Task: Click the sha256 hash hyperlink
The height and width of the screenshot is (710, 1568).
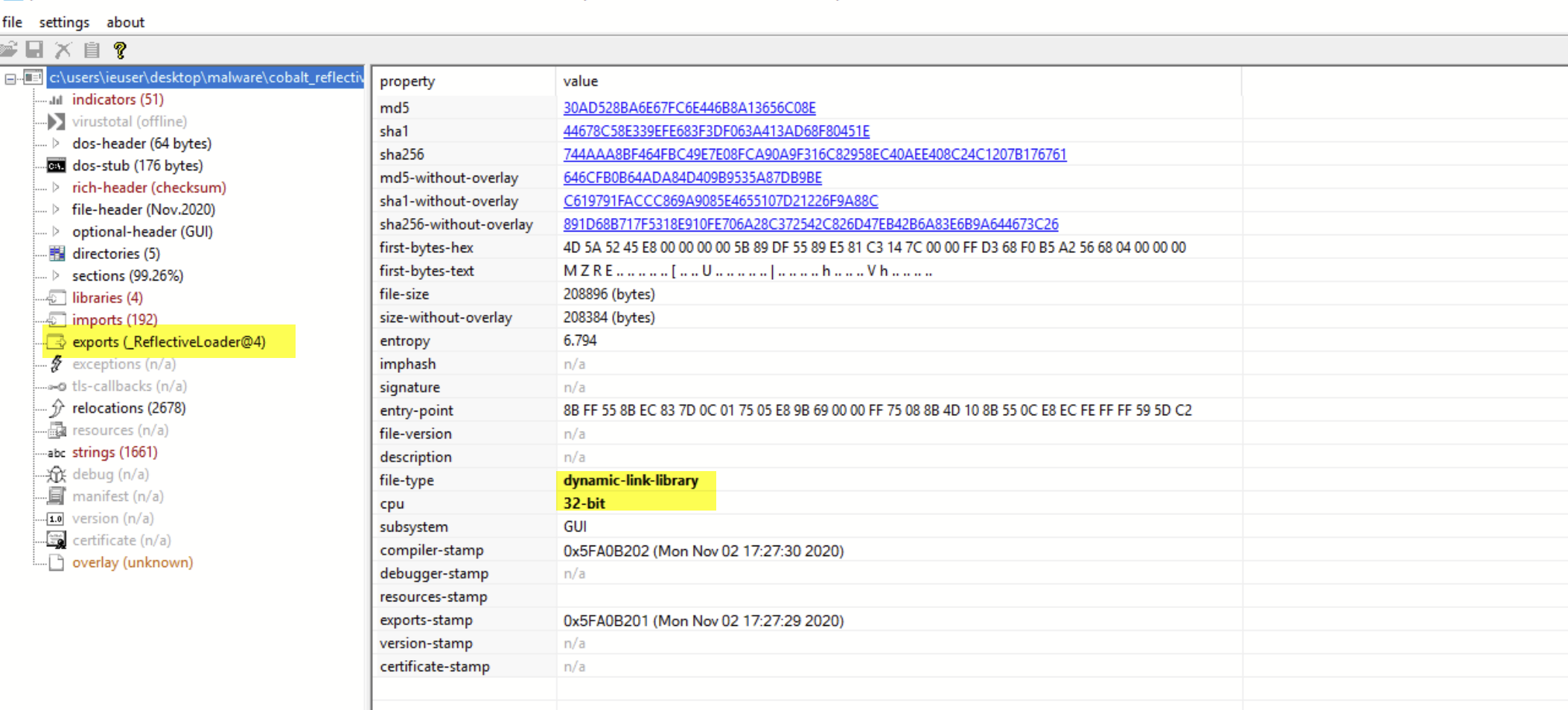Action: [x=814, y=154]
